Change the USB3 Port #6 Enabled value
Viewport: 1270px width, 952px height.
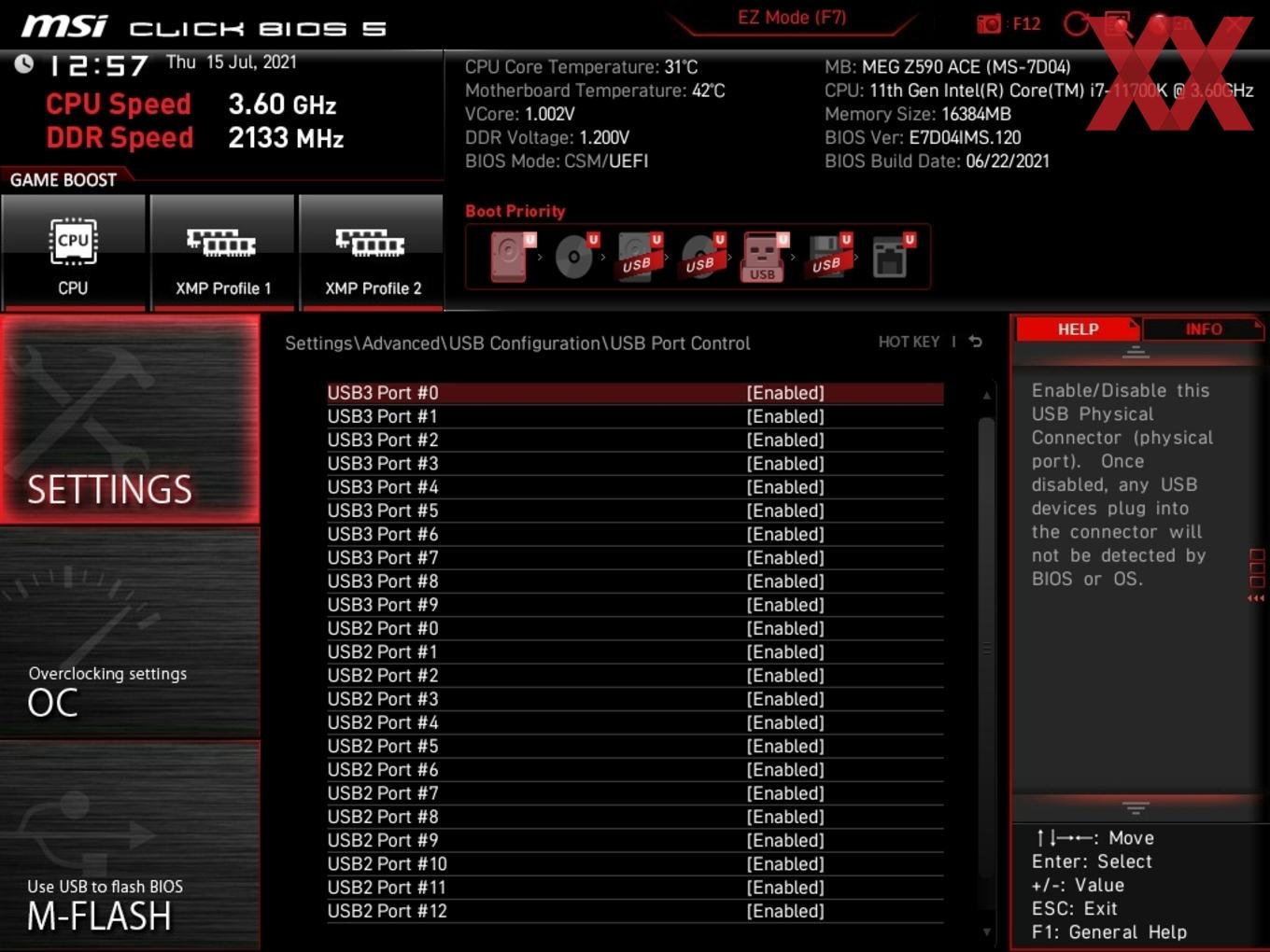pyautogui.click(x=785, y=534)
